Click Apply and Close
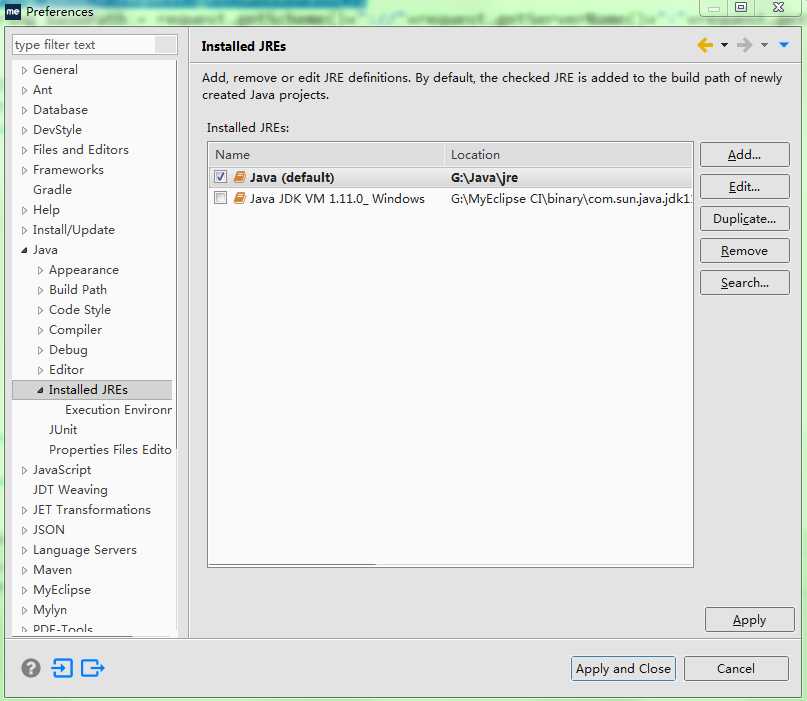The width and height of the screenshot is (807, 701). point(623,669)
